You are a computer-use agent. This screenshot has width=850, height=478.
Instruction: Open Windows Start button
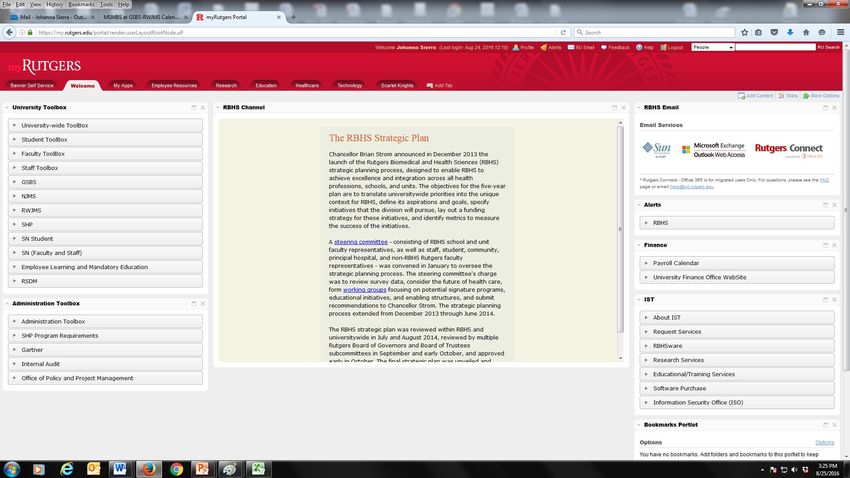point(11,469)
